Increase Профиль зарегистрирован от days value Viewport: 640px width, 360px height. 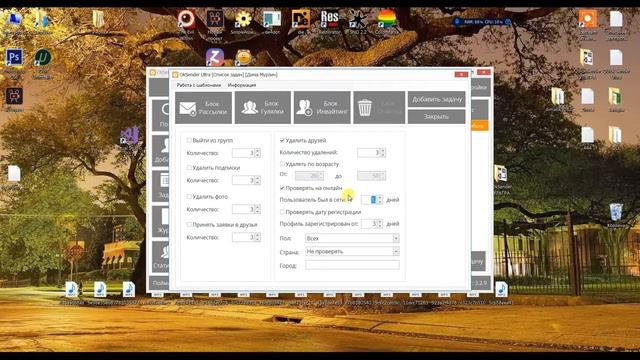point(380,221)
